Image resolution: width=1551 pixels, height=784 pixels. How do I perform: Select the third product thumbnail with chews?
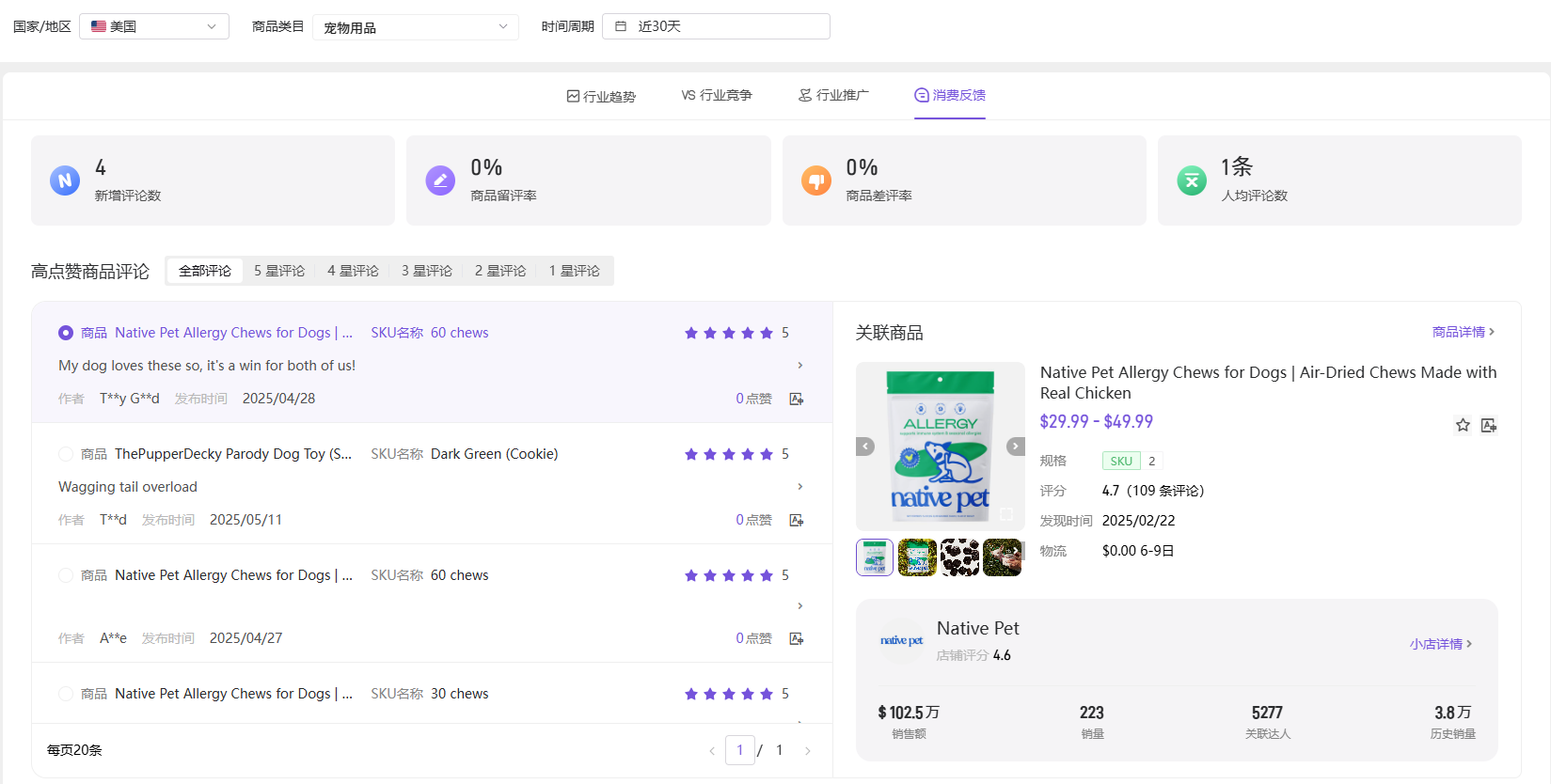point(960,557)
